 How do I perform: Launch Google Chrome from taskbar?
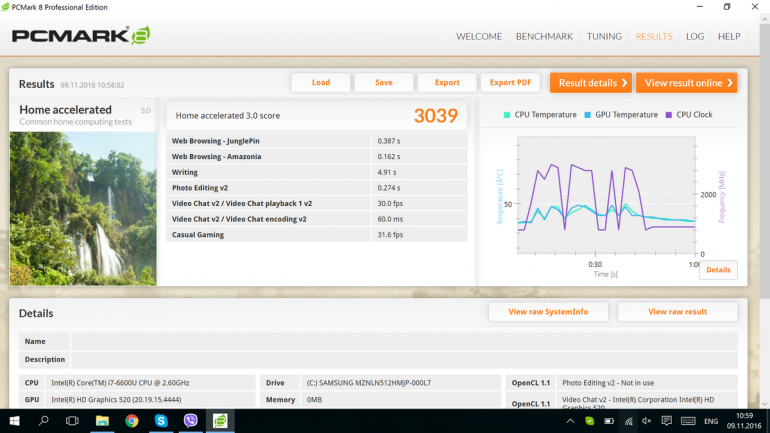(132, 421)
